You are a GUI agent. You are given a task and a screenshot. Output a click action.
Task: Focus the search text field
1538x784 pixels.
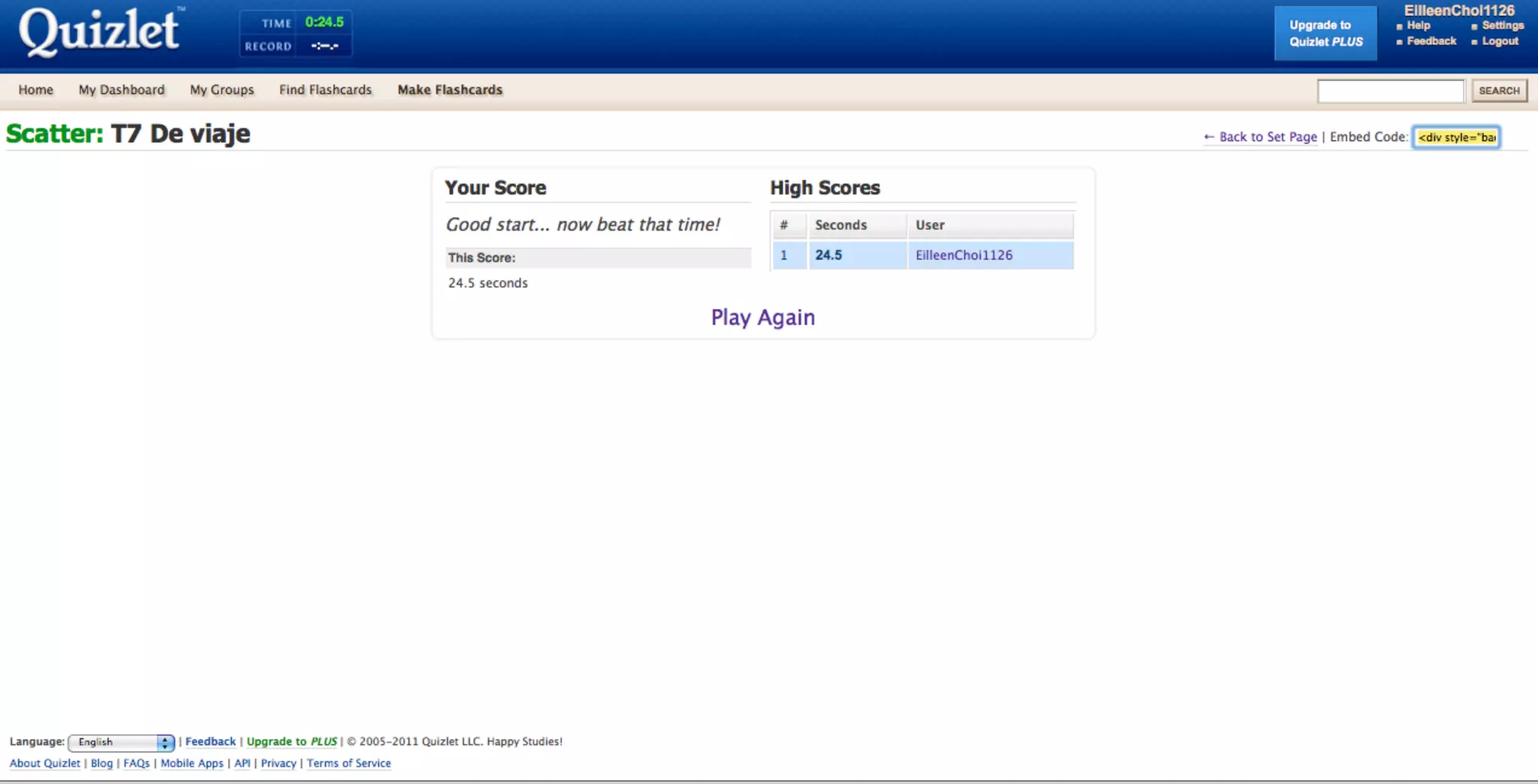[1391, 91]
